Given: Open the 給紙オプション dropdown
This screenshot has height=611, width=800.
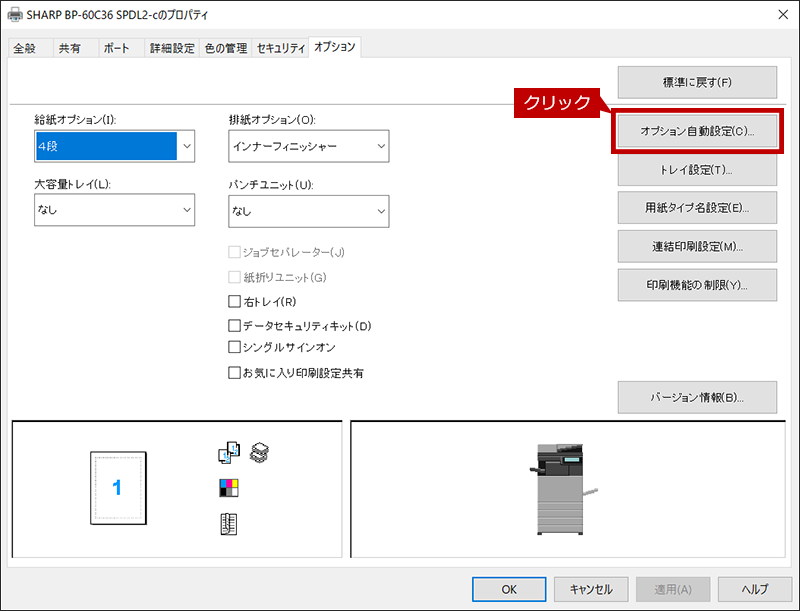Looking at the screenshot, I should [114, 147].
